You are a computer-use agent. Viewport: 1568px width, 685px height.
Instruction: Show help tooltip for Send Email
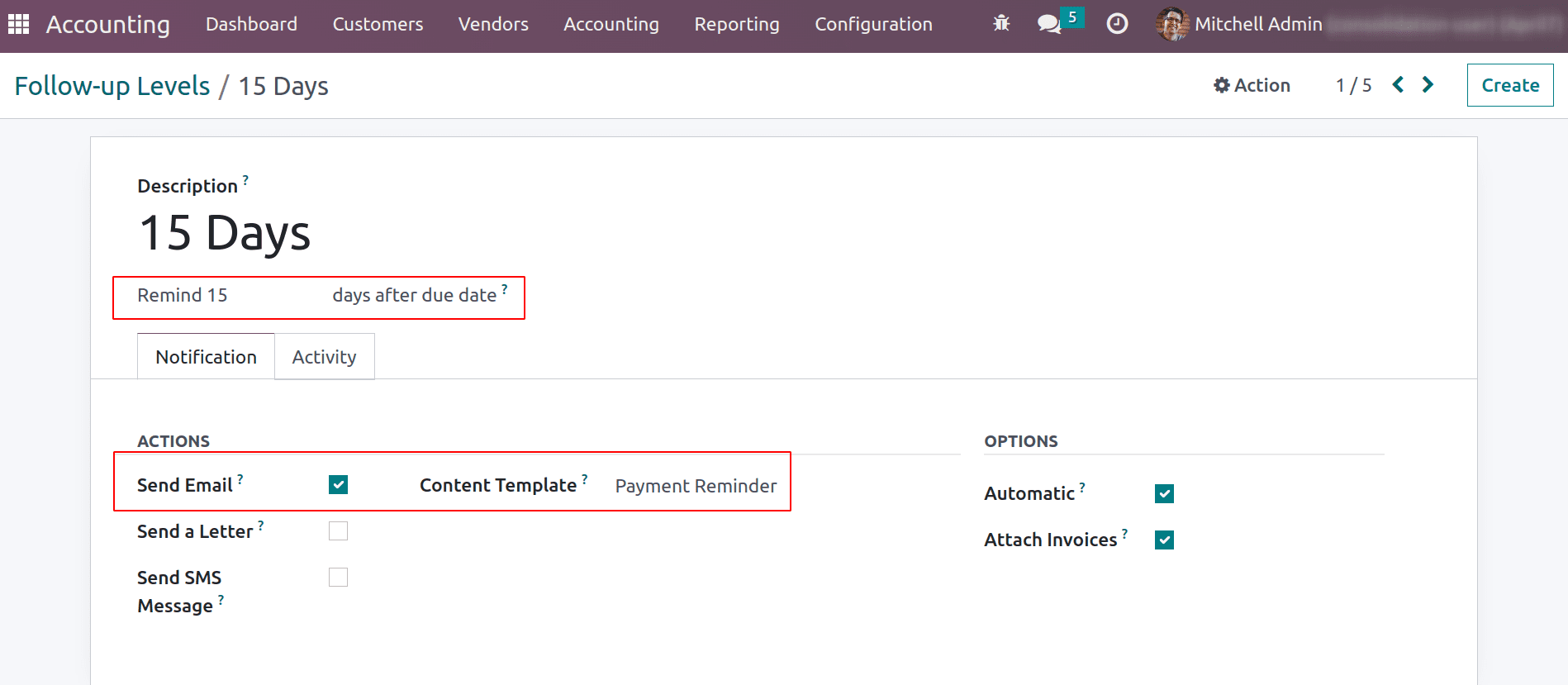240,478
